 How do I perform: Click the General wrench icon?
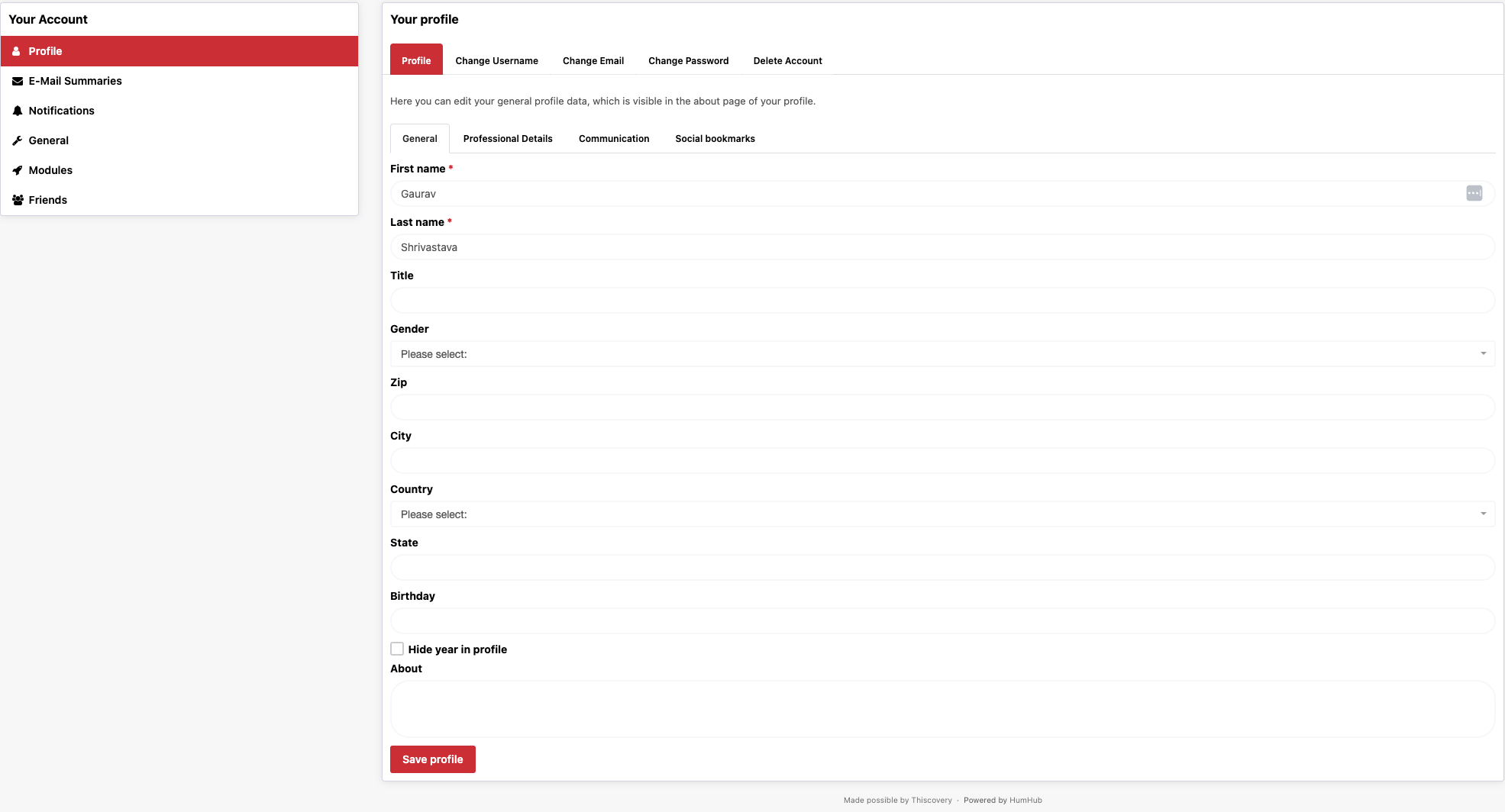coord(18,140)
